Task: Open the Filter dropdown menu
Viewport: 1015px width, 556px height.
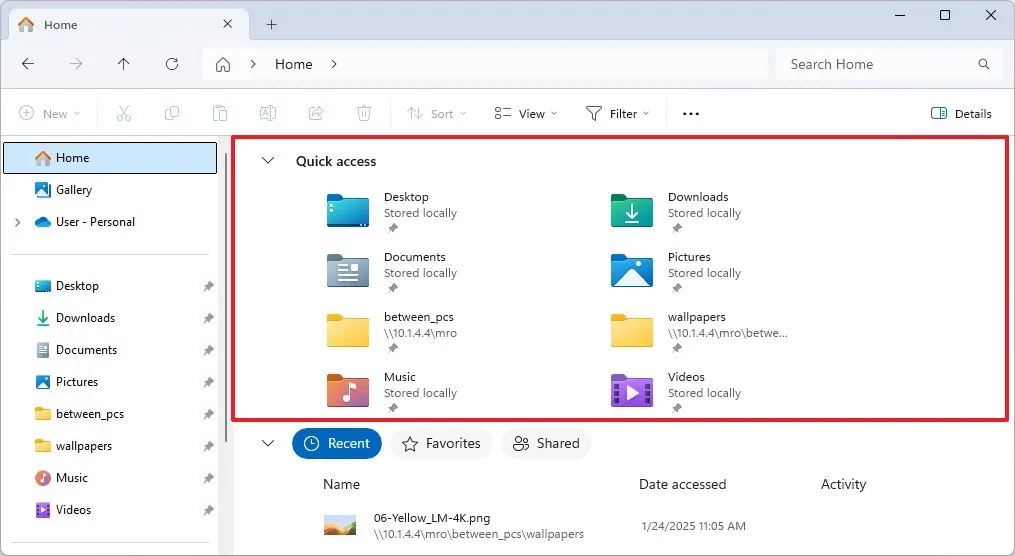Action: click(618, 113)
